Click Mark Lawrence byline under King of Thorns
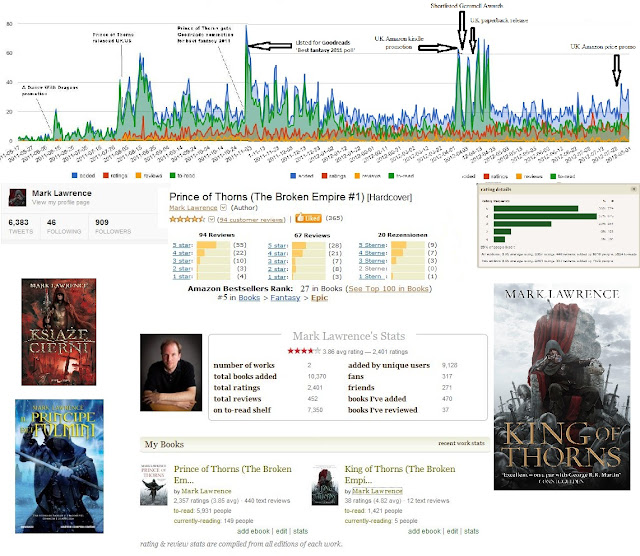This screenshot has width=640, height=556. pos(377,491)
